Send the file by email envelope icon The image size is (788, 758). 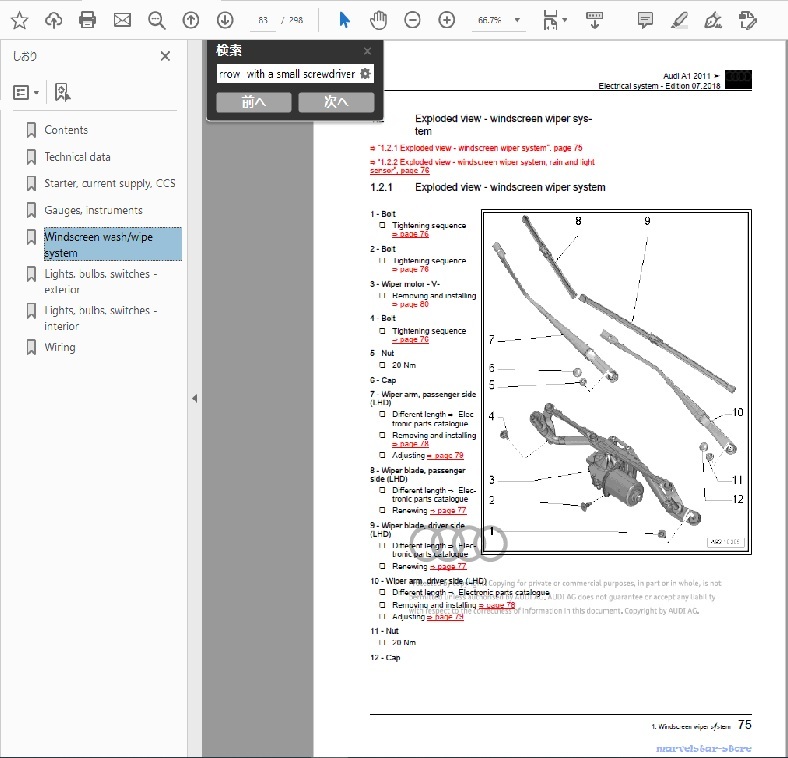coord(122,20)
